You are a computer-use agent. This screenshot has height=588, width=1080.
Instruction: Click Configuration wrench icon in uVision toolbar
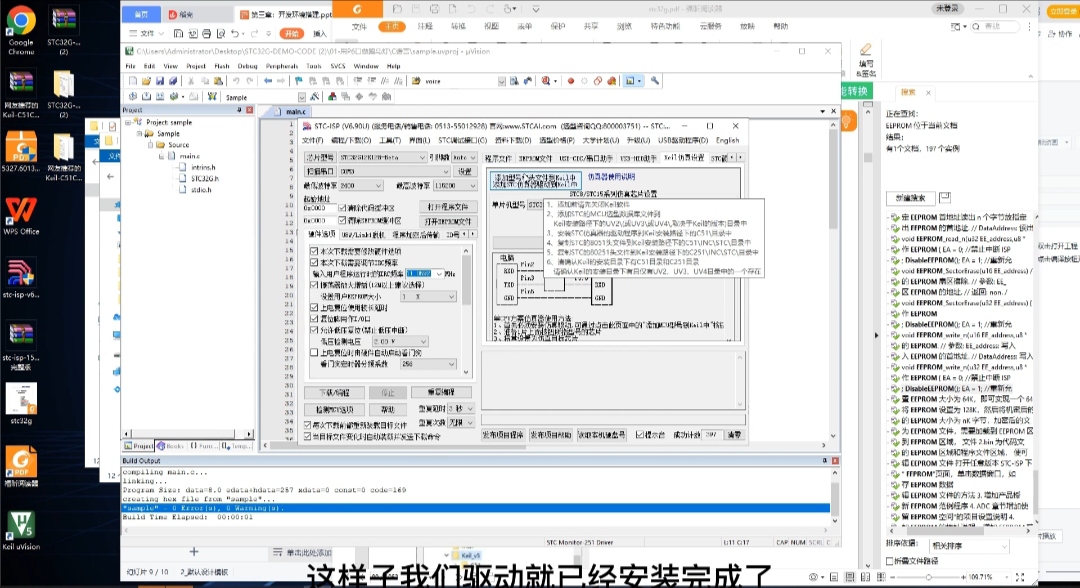pos(655,81)
